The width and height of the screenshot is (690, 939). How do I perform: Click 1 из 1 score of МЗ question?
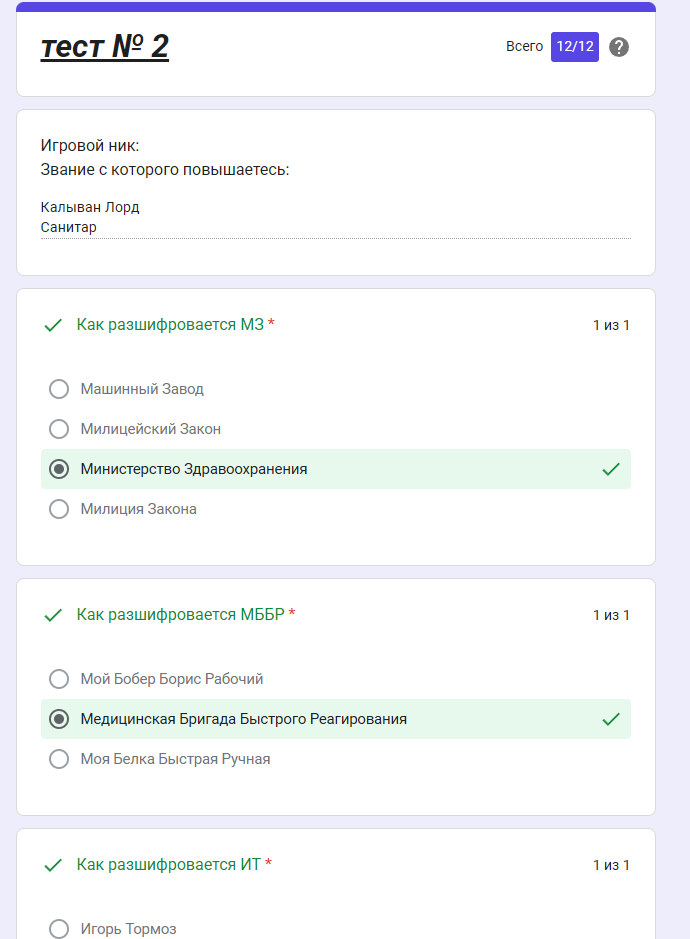coord(611,325)
